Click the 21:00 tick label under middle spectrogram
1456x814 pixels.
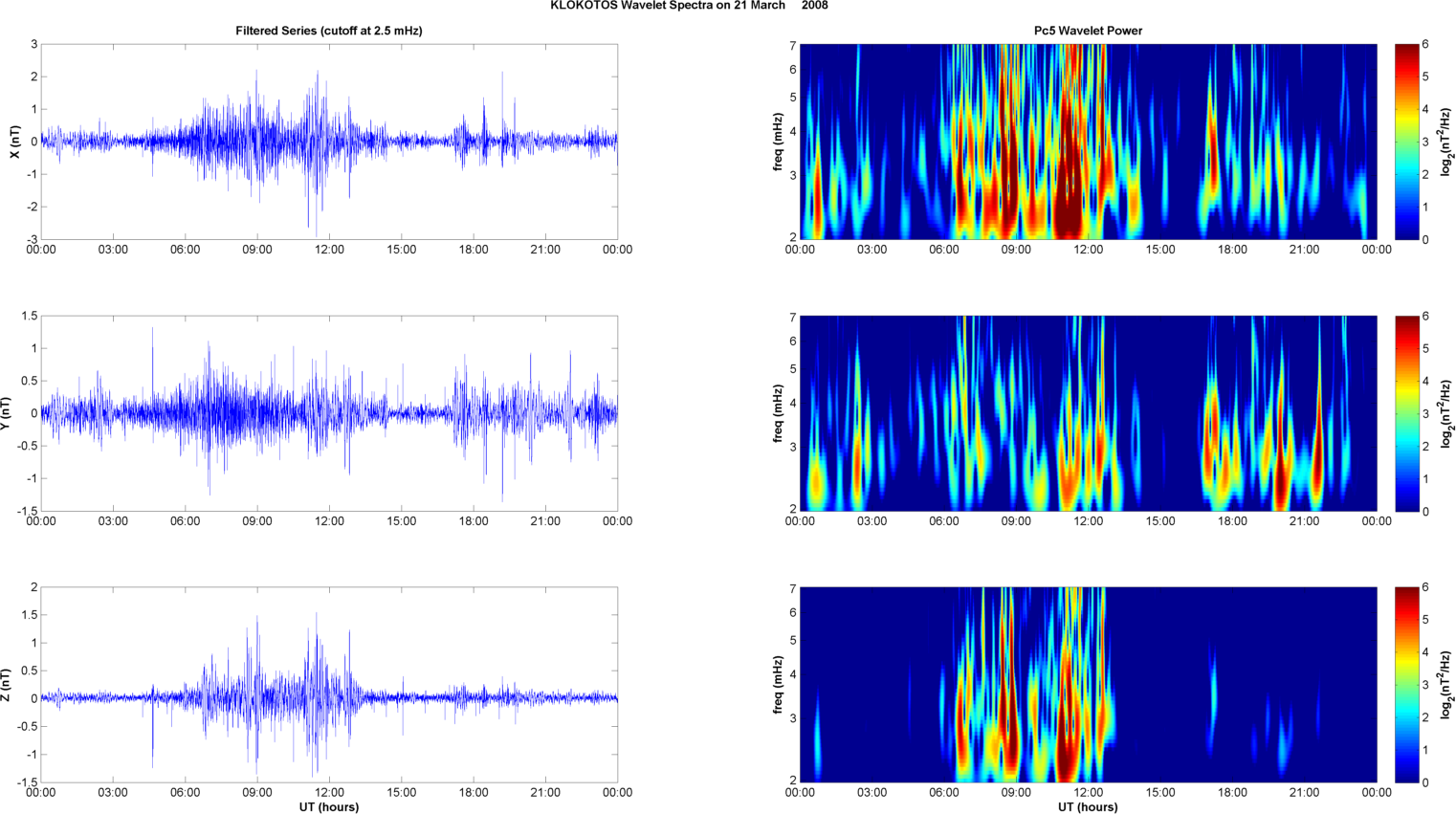point(1305,521)
